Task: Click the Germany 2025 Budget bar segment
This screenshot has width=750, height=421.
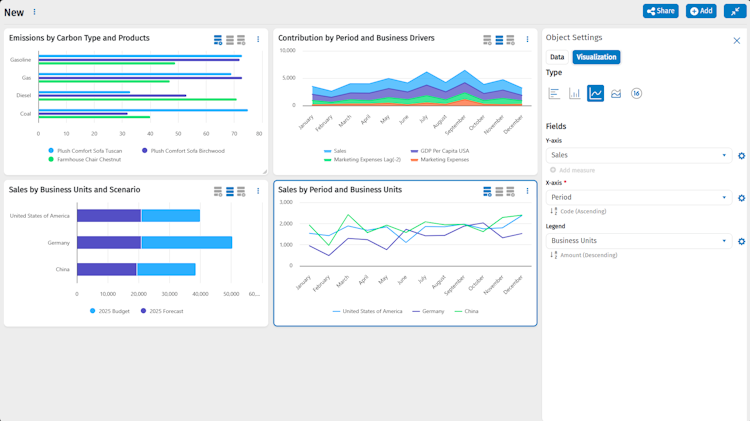Action: [187, 243]
